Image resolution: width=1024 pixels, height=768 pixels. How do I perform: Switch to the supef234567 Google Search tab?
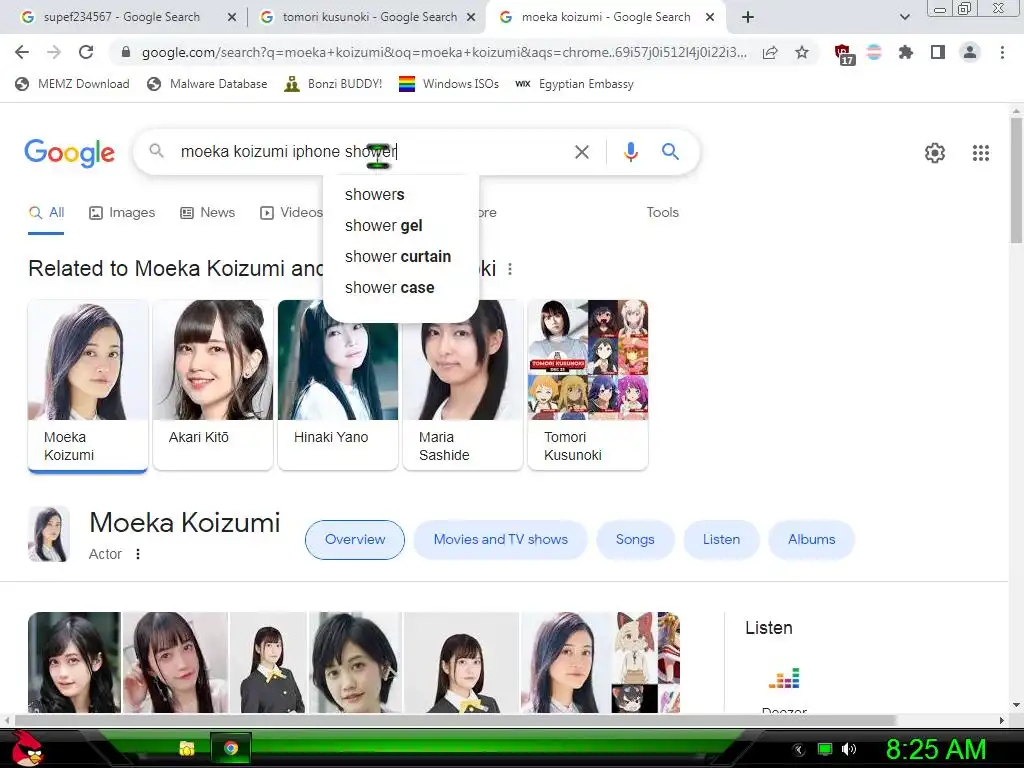[121, 17]
